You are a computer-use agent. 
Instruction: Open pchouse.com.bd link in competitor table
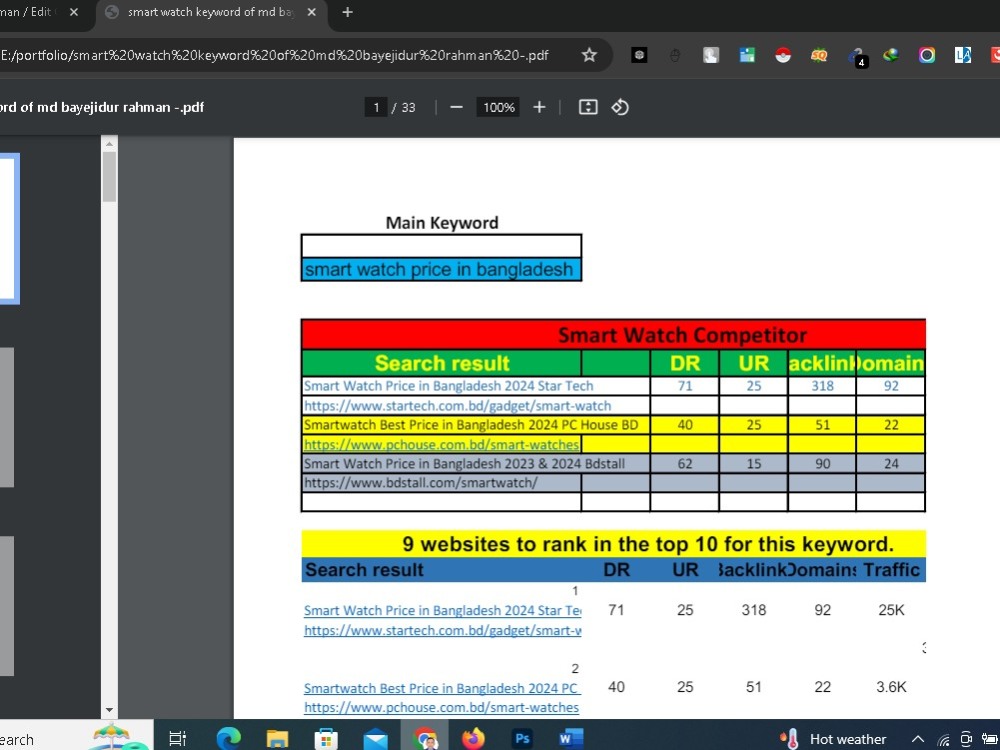tap(441, 445)
